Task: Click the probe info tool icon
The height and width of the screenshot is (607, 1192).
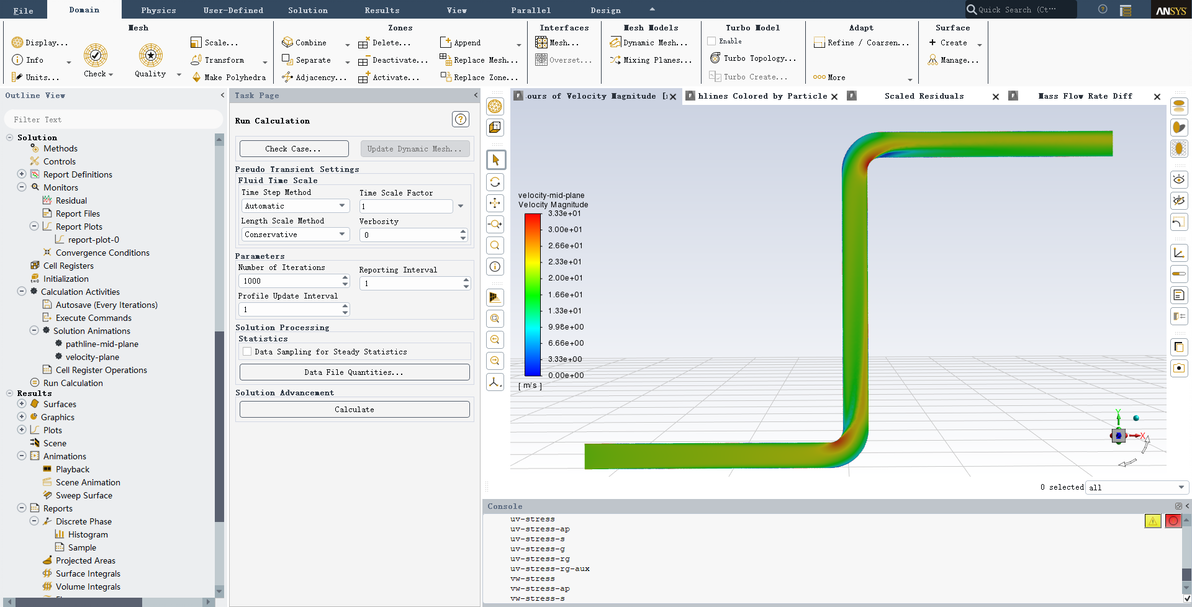Action: pyautogui.click(x=495, y=267)
